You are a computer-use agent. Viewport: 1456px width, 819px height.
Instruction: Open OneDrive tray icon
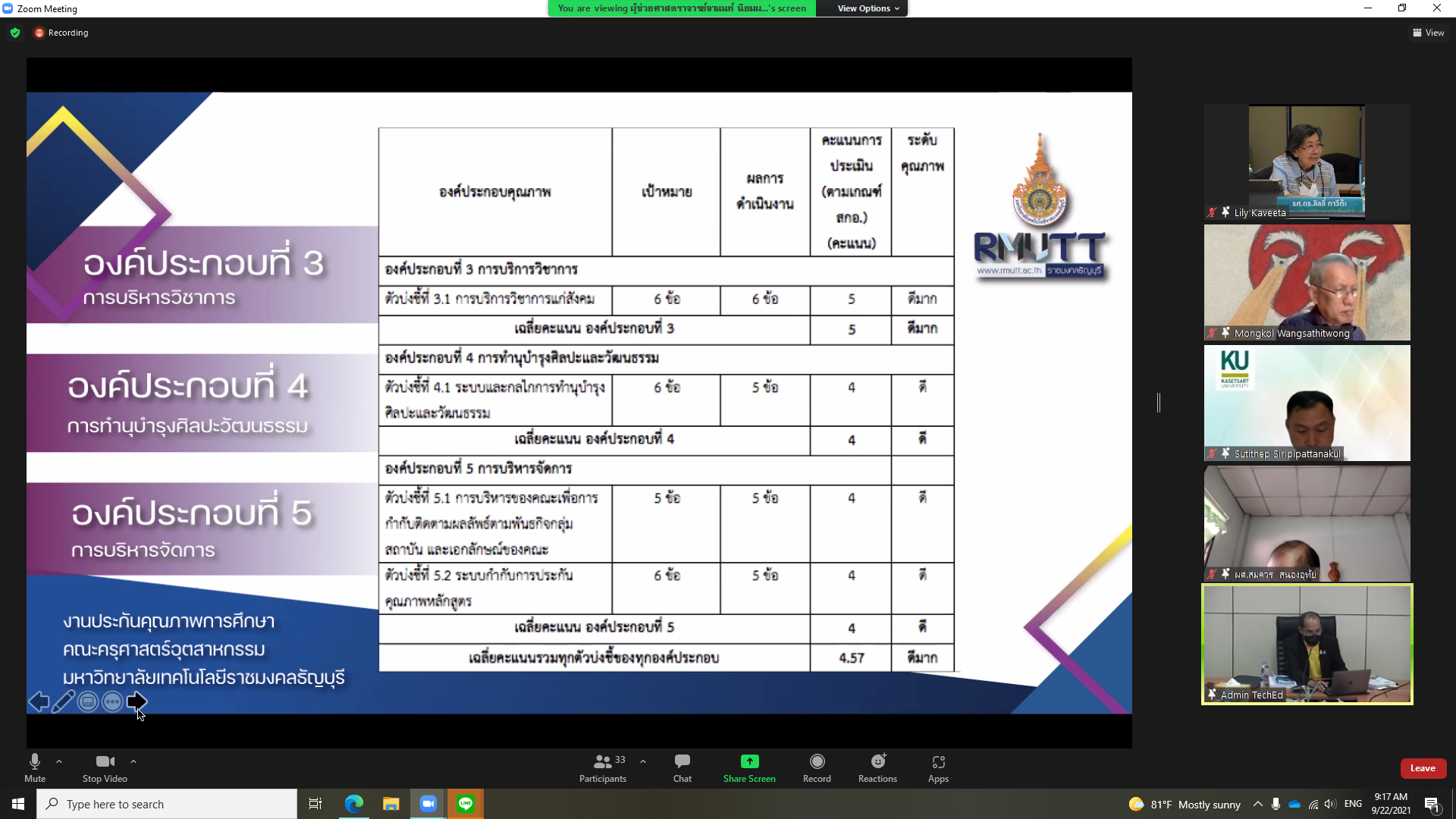[1294, 804]
